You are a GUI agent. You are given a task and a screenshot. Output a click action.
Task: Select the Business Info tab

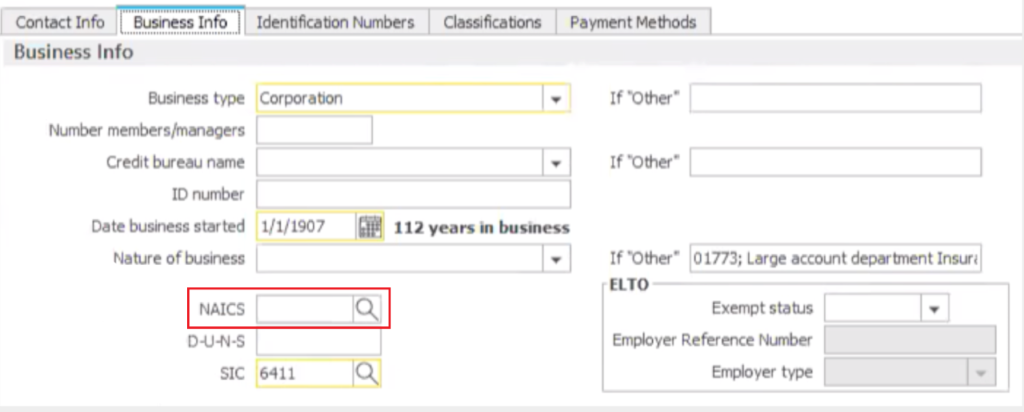tap(180, 21)
